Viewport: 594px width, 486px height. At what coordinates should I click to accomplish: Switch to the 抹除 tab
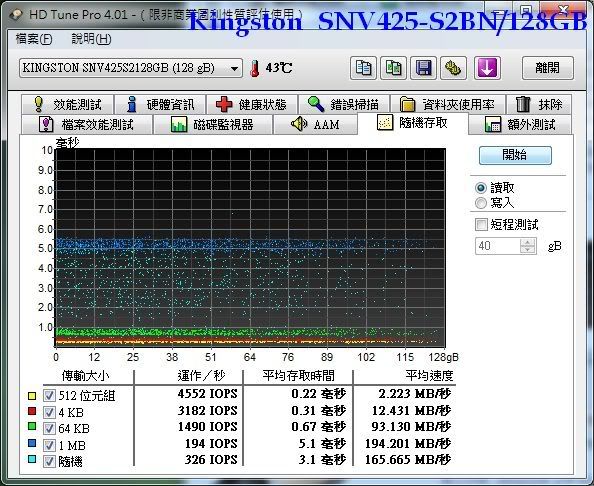pyautogui.click(x=539, y=104)
